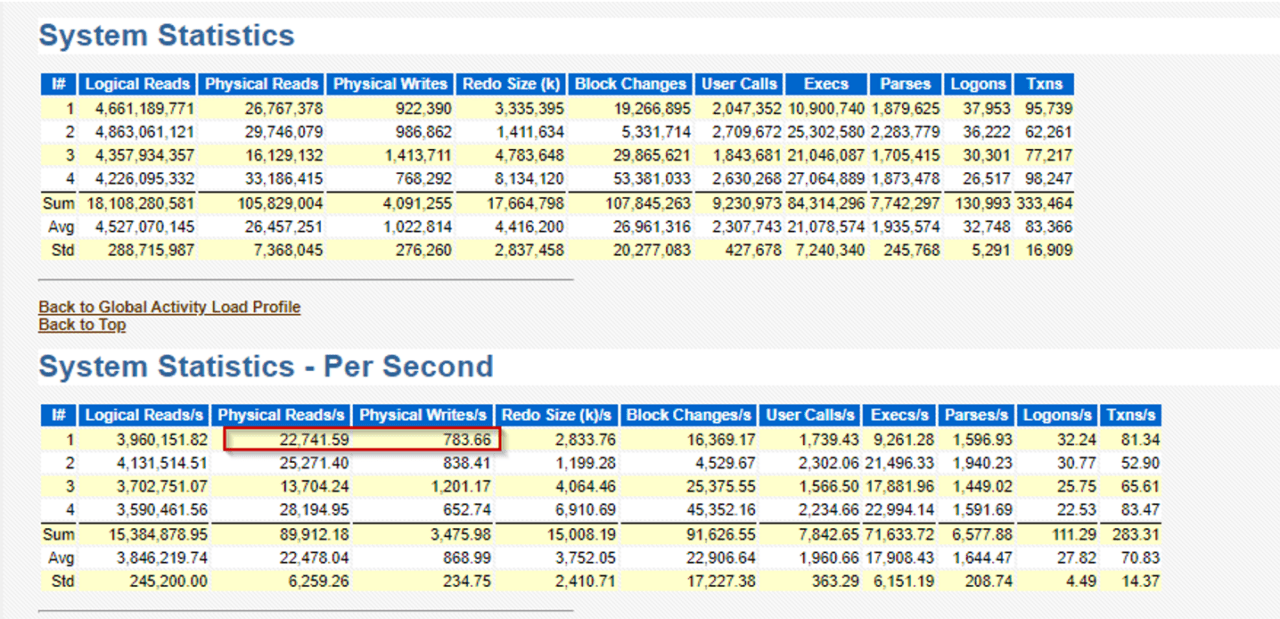Click the Execs column header
1280x619 pixels.
(824, 84)
